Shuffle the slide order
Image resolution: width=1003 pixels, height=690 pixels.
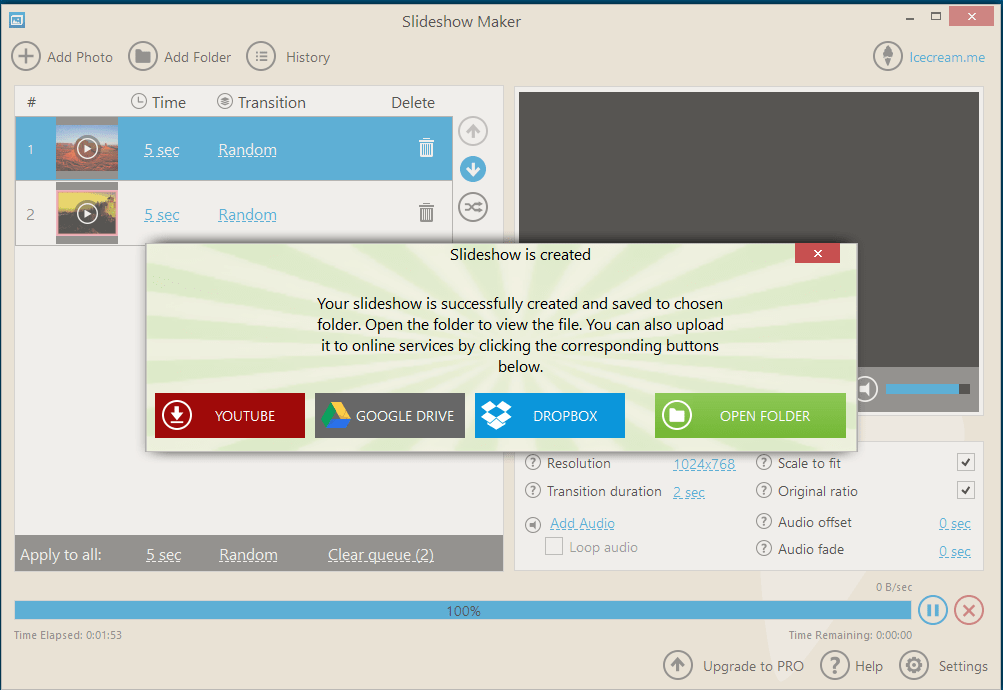pos(472,207)
